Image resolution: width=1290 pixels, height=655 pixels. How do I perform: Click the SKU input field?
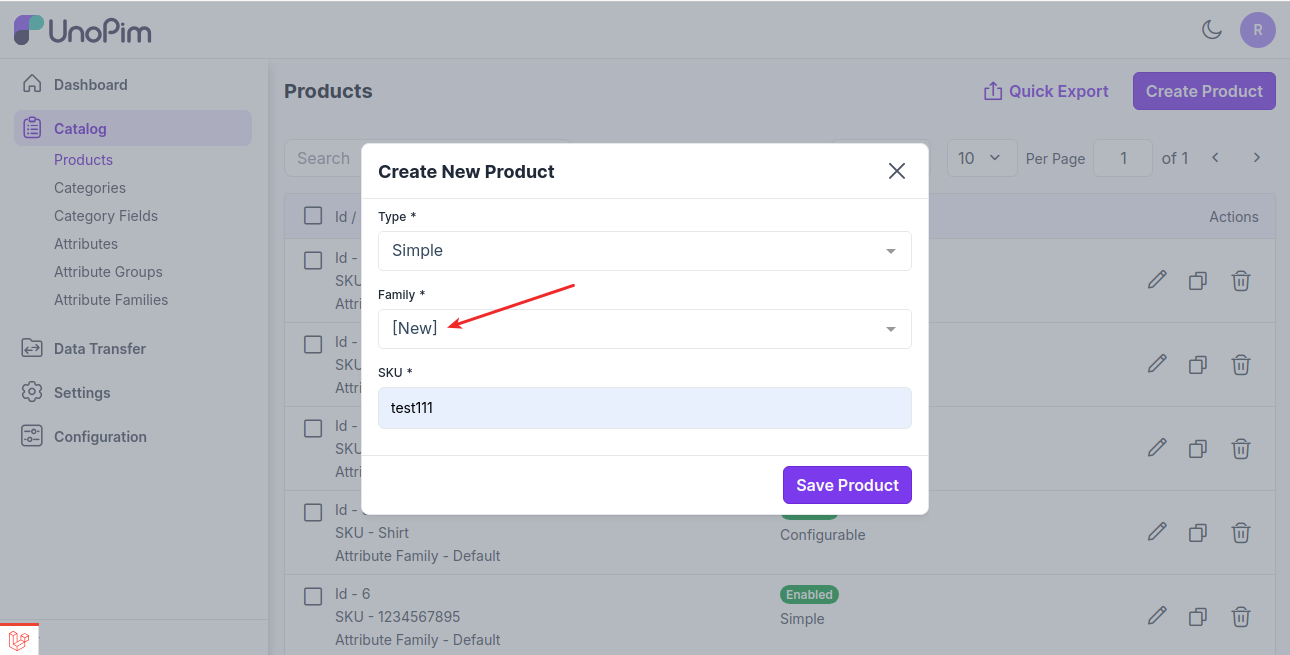pos(644,408)
